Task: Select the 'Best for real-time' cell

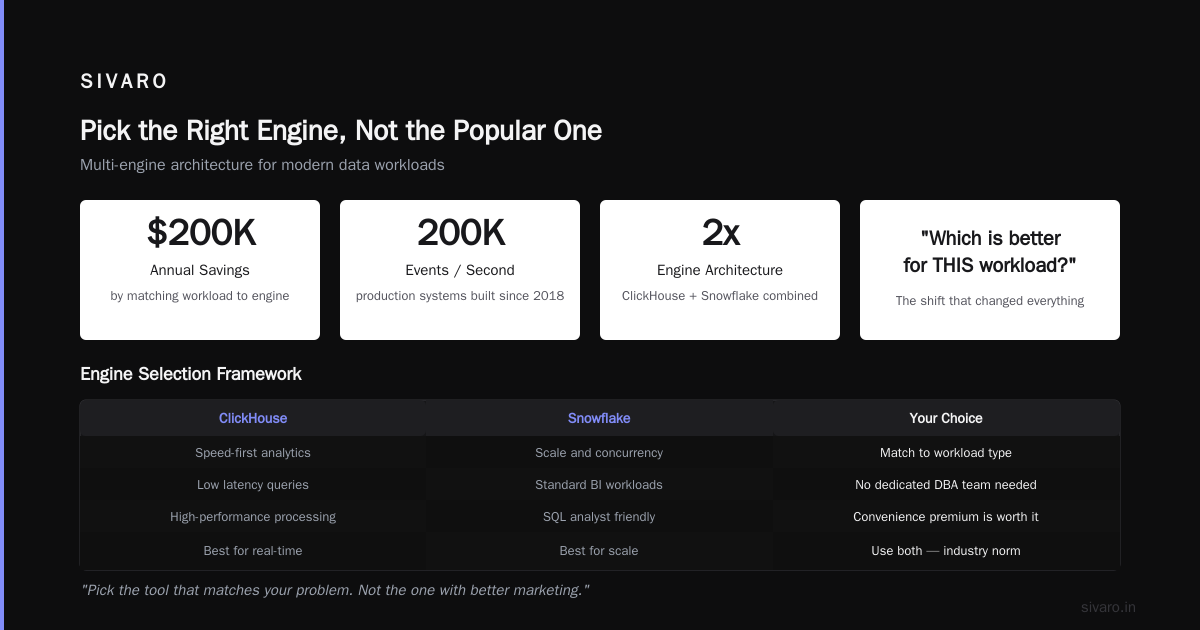Action: pos(253,551)
